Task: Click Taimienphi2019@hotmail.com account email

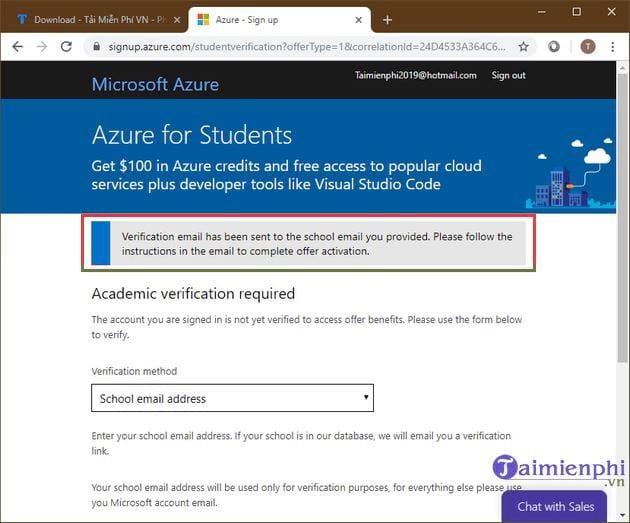Action: 415,76
